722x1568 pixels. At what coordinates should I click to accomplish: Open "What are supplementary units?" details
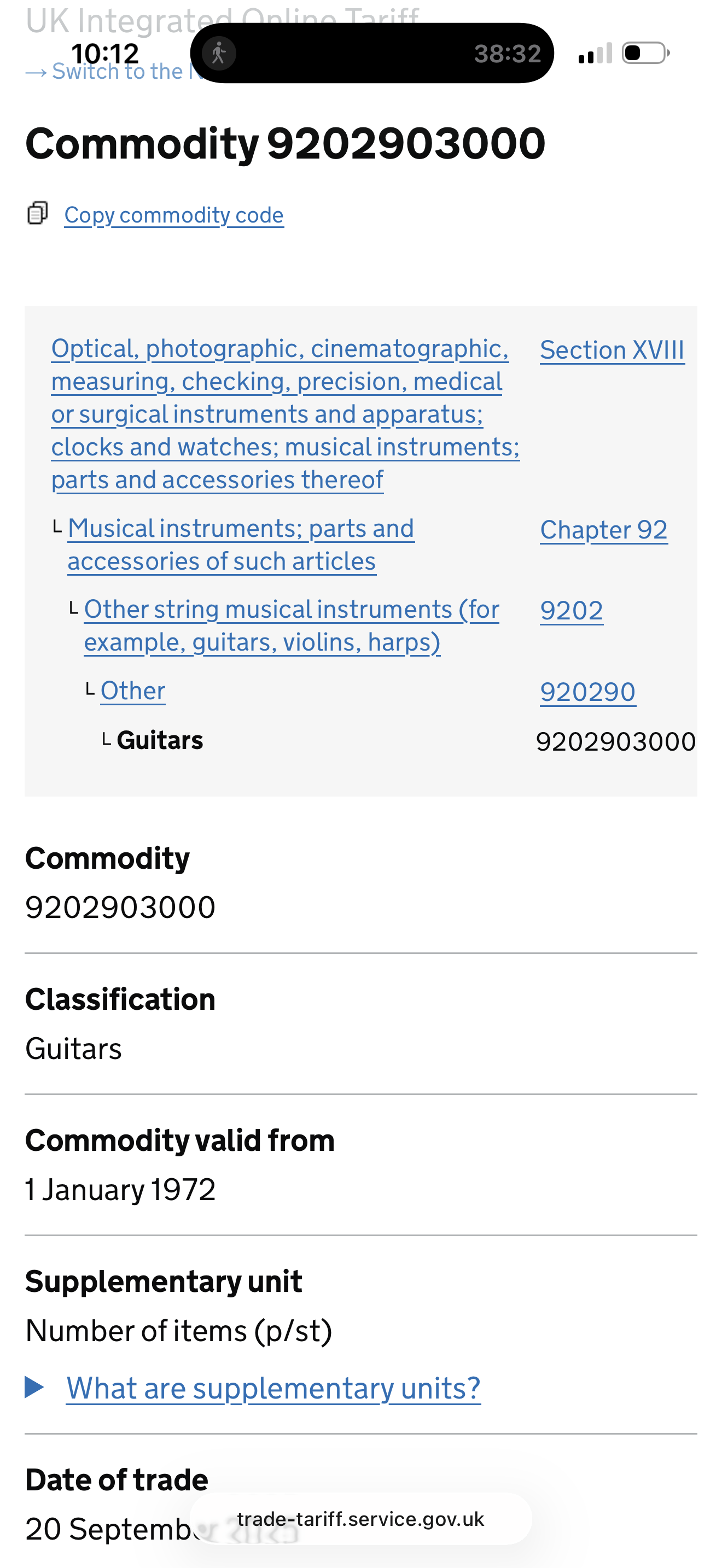[273, 1389]
